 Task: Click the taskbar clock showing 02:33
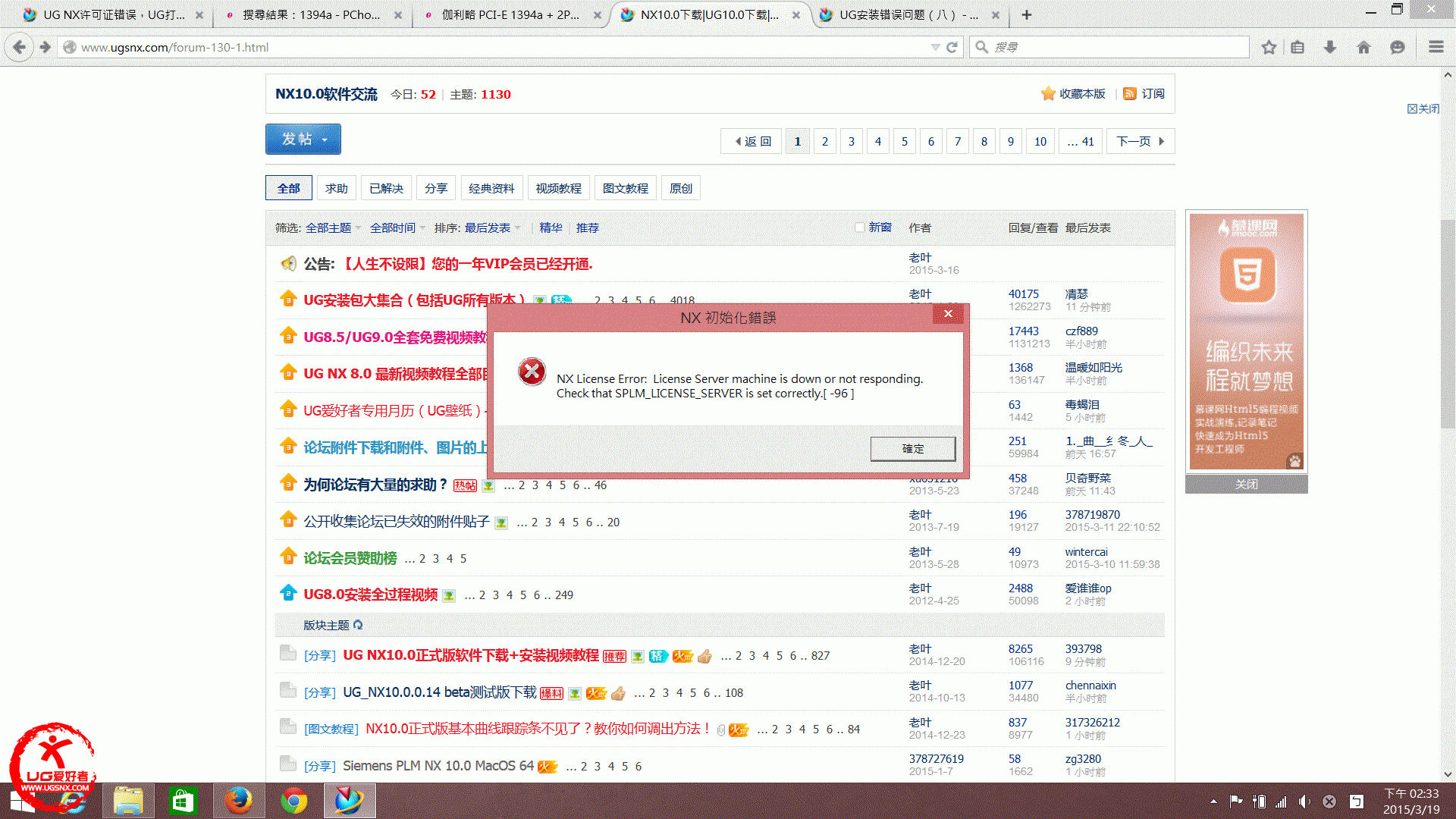1411,801
